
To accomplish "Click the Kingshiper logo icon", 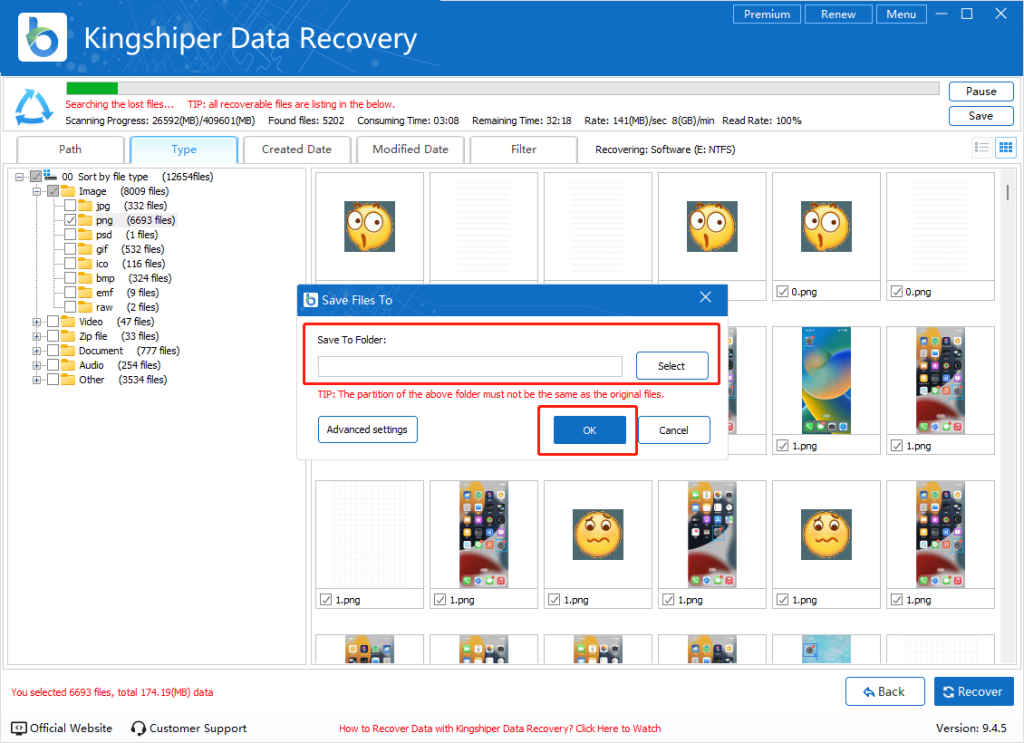I will [42, 37].
